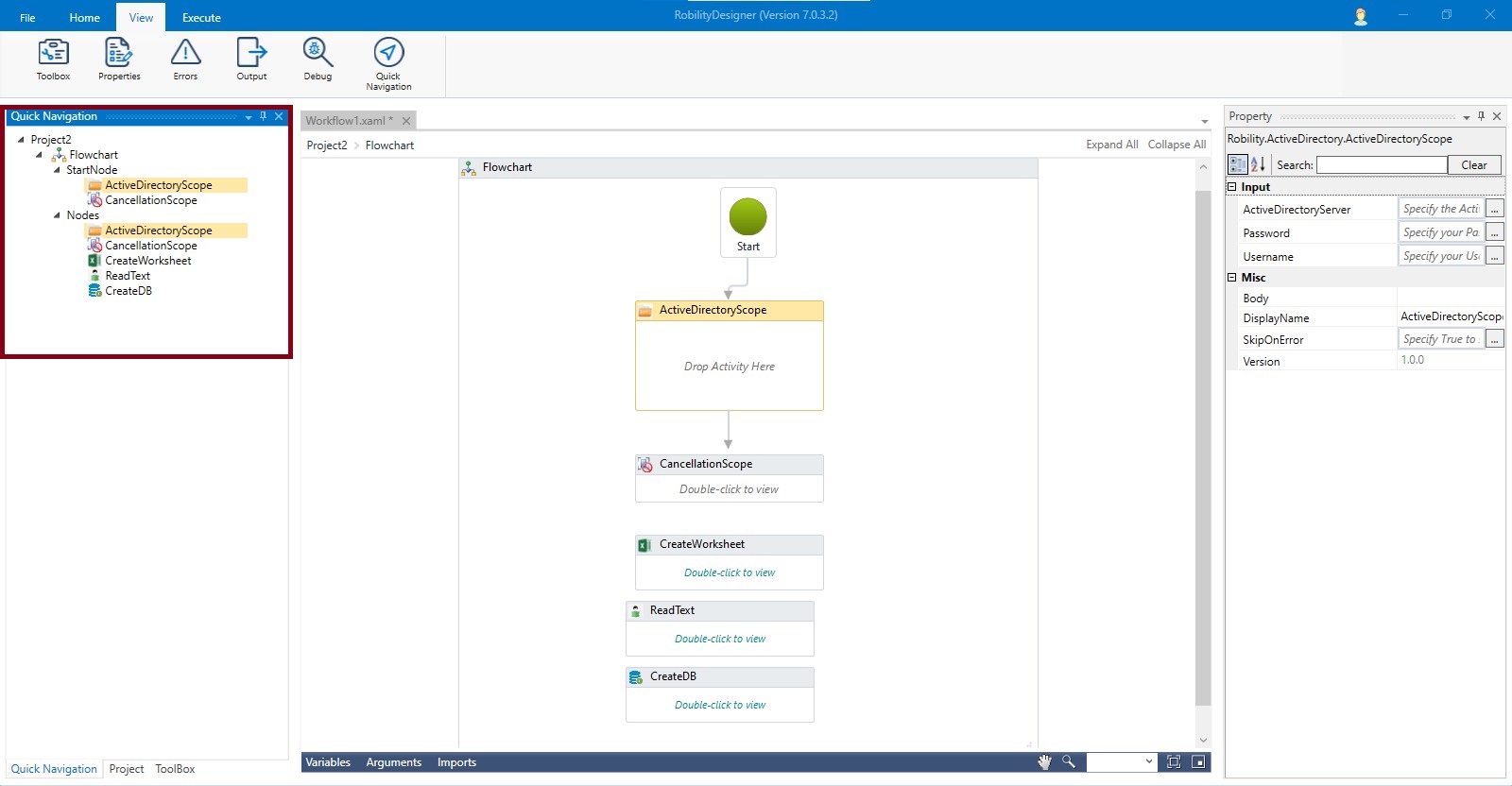The height and width of the screenshot is (786, 1512).
Task: Click the Clear search button
Action: click(1473, 165)
